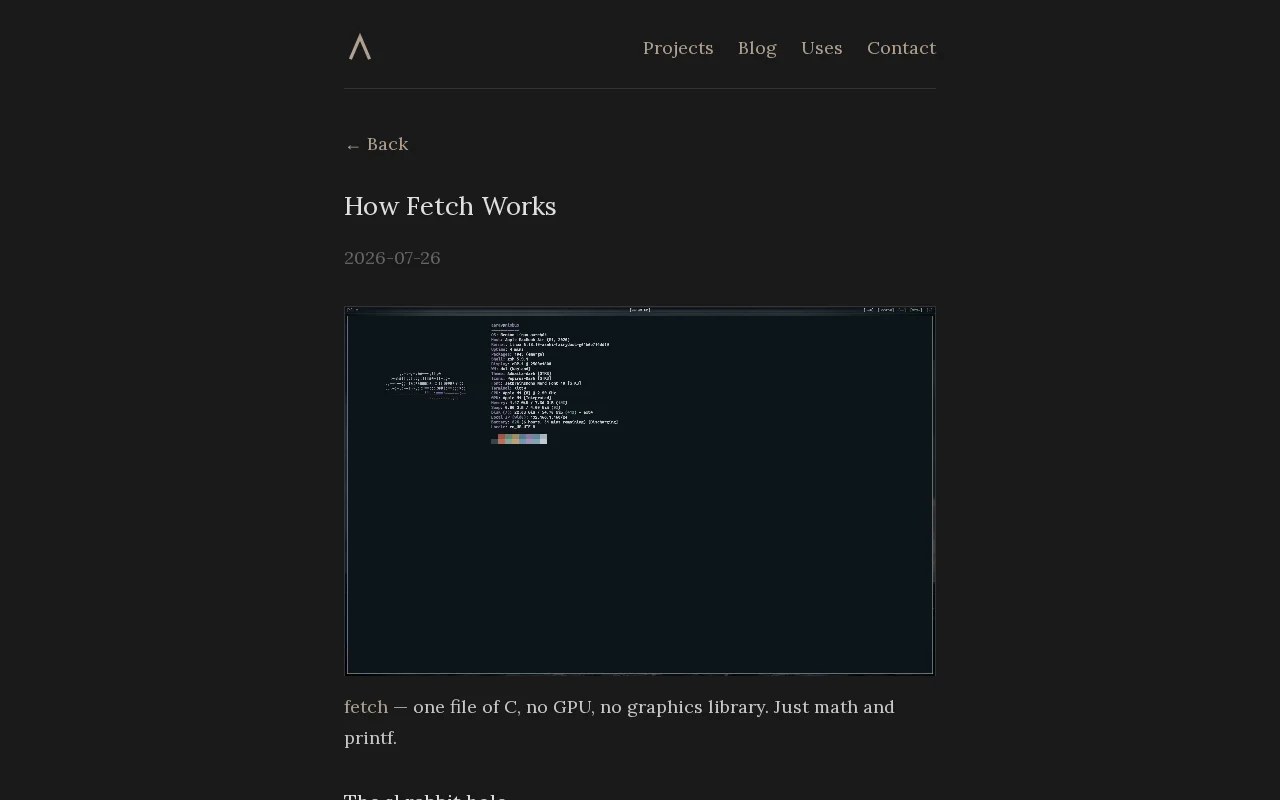Go to the Blog section

point(757,48)
